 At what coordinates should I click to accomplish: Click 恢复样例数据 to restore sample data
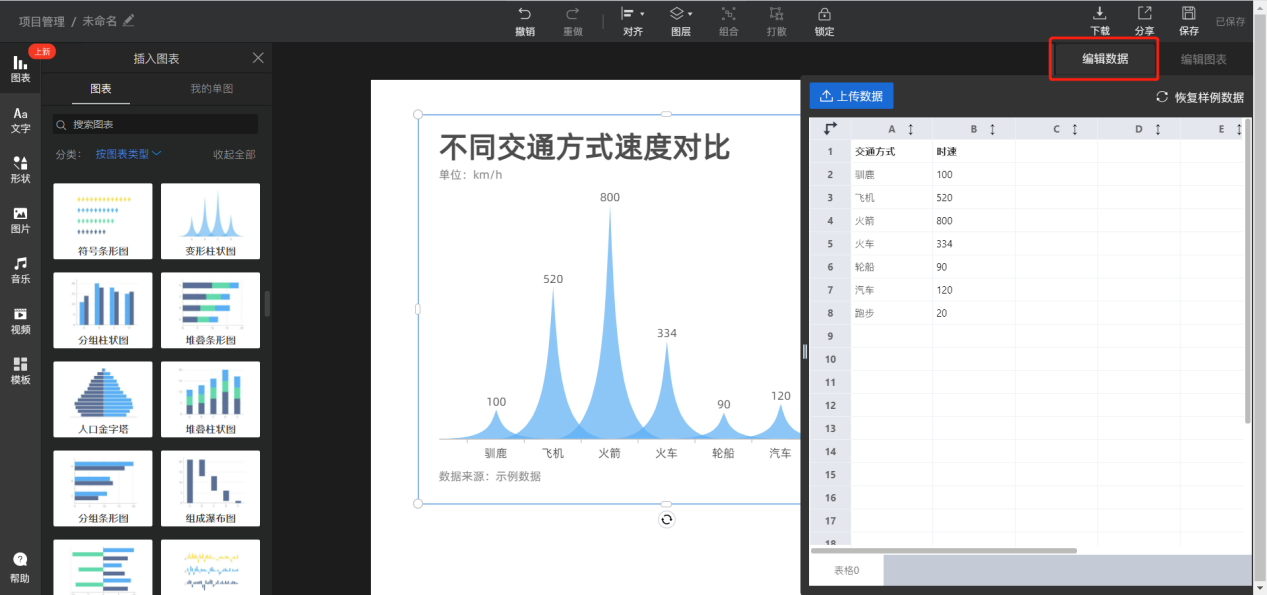click(x=1200, y=97)
